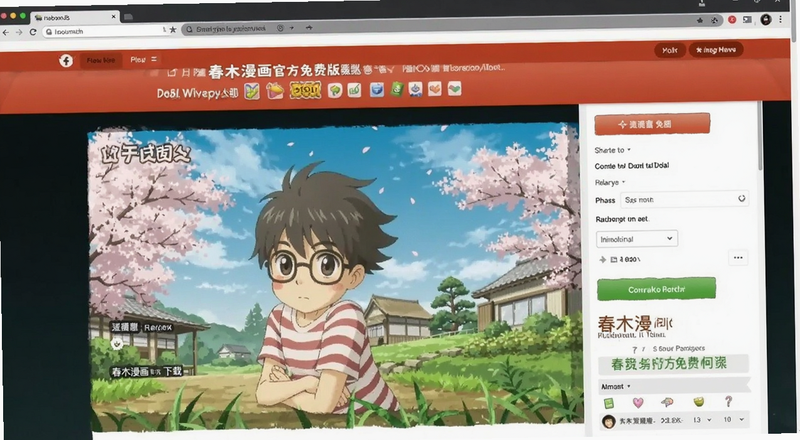Bookmark the page with the star icon
Screen dimensions: 800x440
click(173, 30)
